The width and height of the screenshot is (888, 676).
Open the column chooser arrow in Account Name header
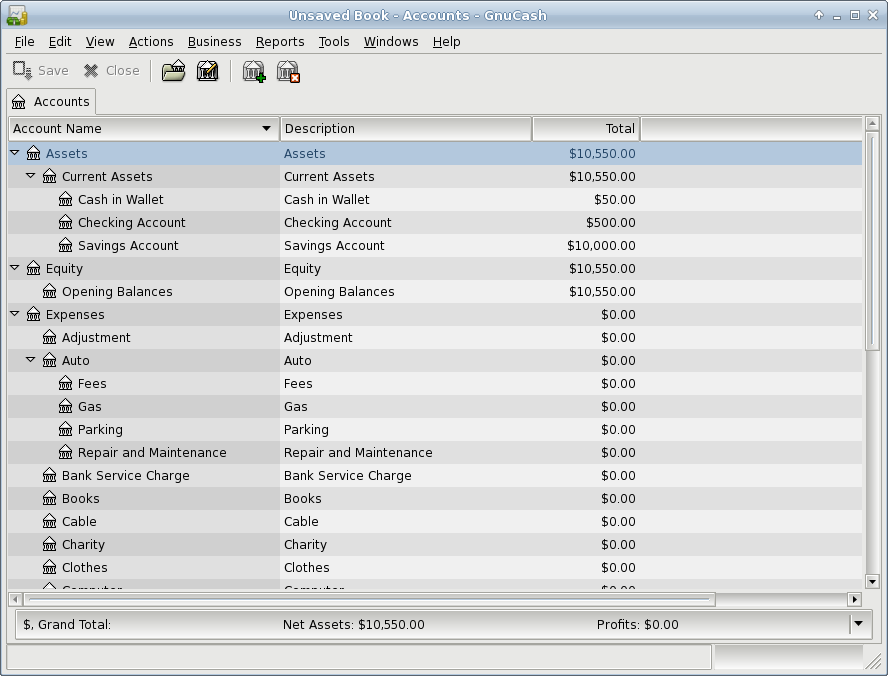click(x=266, y=129)
